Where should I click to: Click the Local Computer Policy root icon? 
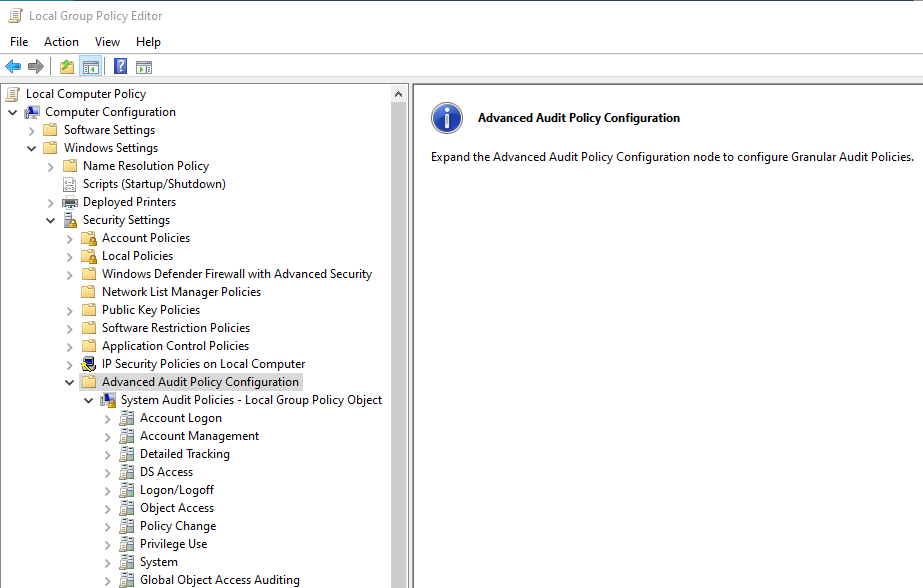[13, 94]
